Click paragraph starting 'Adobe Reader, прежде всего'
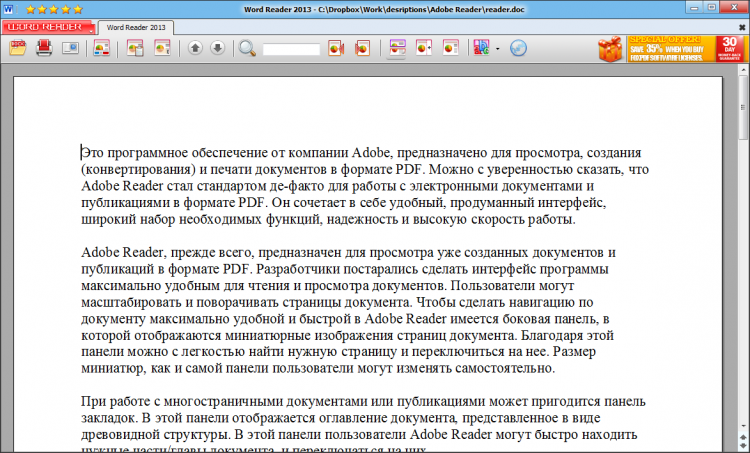The height and width of the screenshot is (453, 750). (x=348, y=310)
